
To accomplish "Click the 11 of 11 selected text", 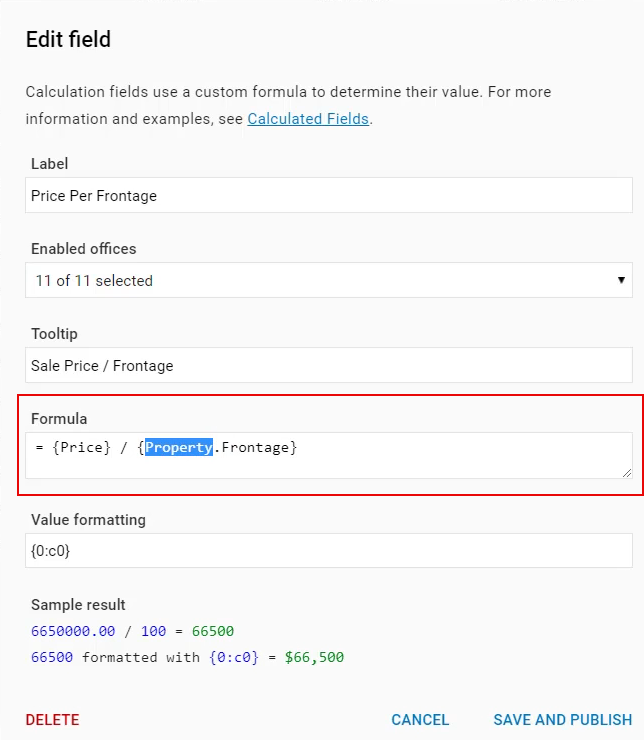I will coord(94,281).
